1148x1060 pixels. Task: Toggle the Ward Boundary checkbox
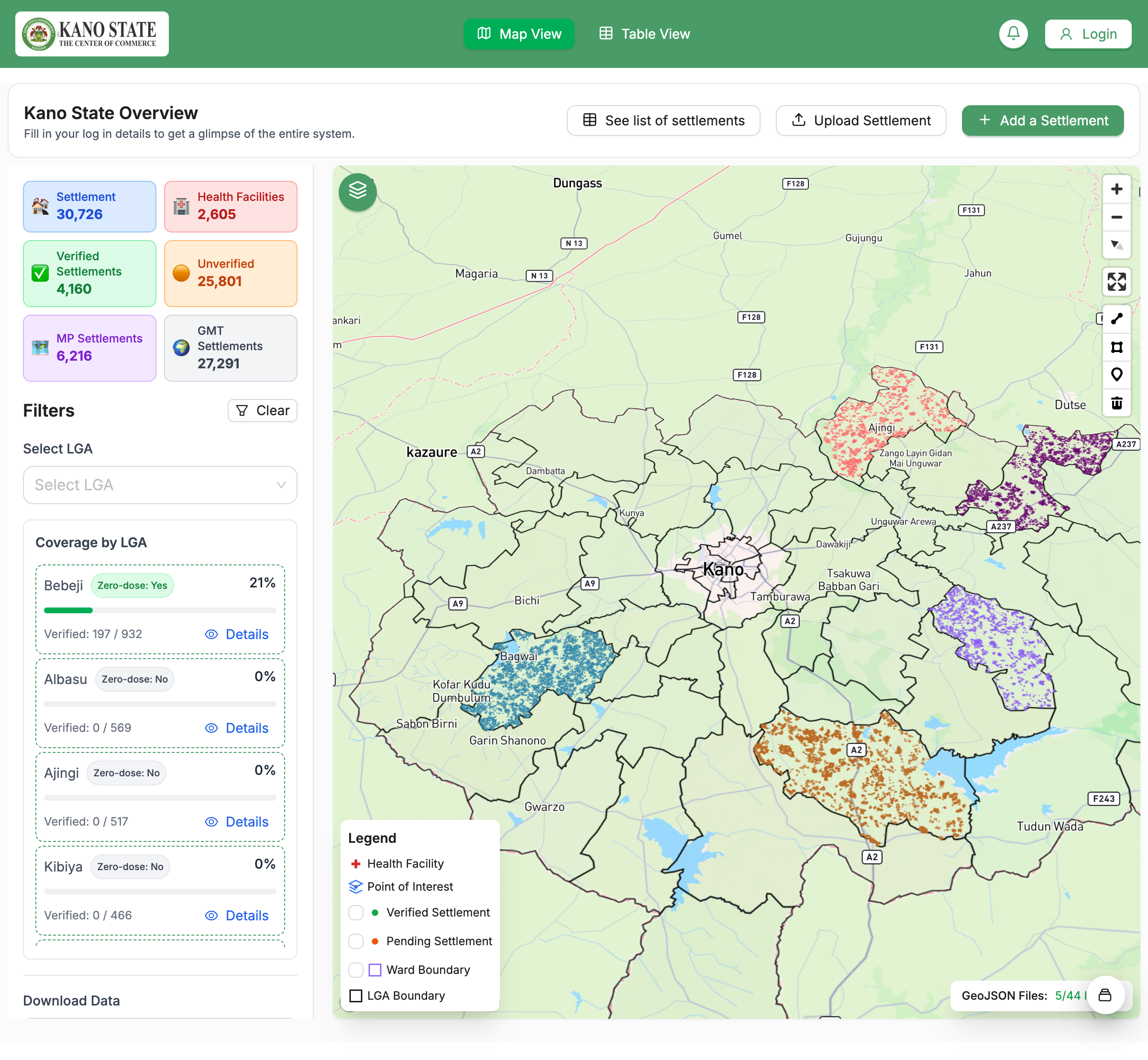coord(356,970)
